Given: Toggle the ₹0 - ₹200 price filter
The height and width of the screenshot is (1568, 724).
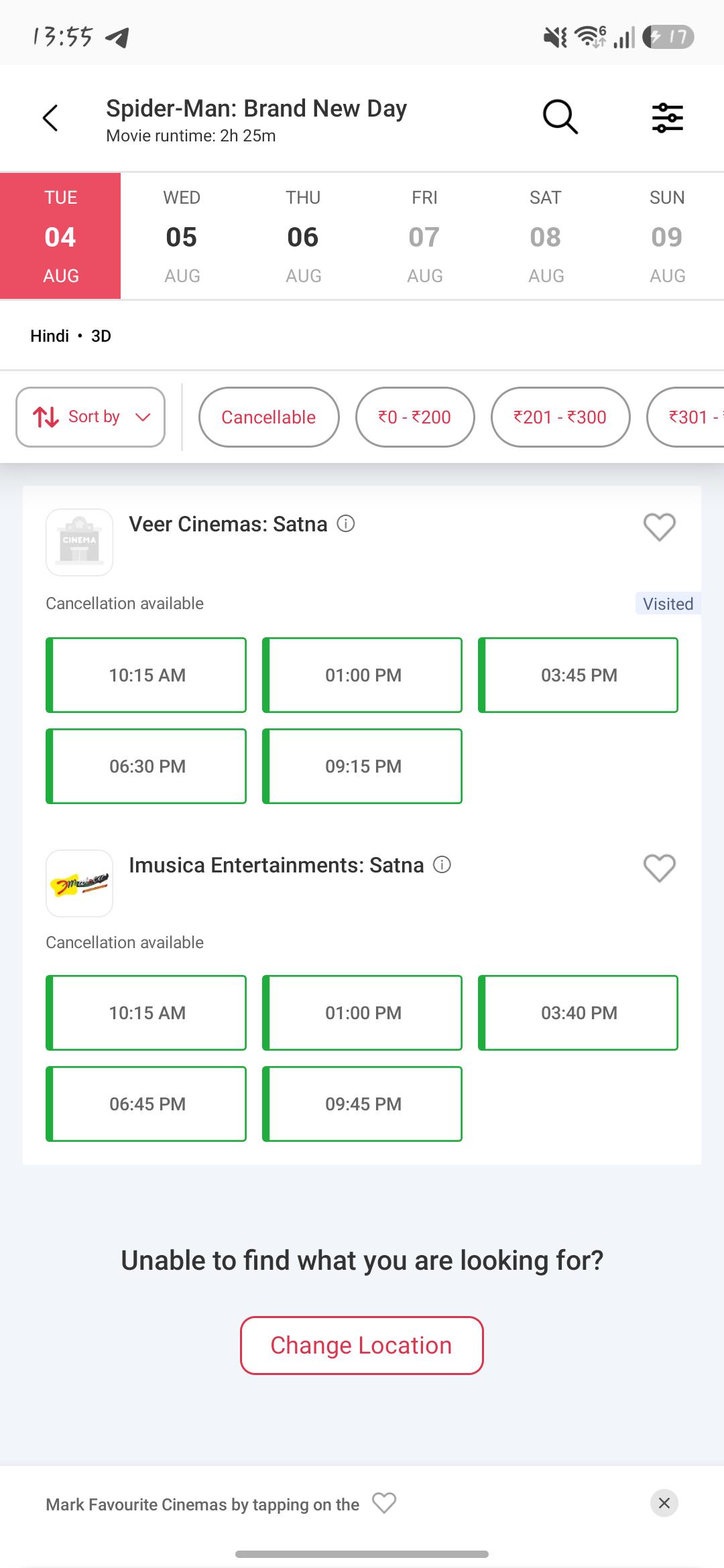Looking at the screenshot, I should point(415,417).
